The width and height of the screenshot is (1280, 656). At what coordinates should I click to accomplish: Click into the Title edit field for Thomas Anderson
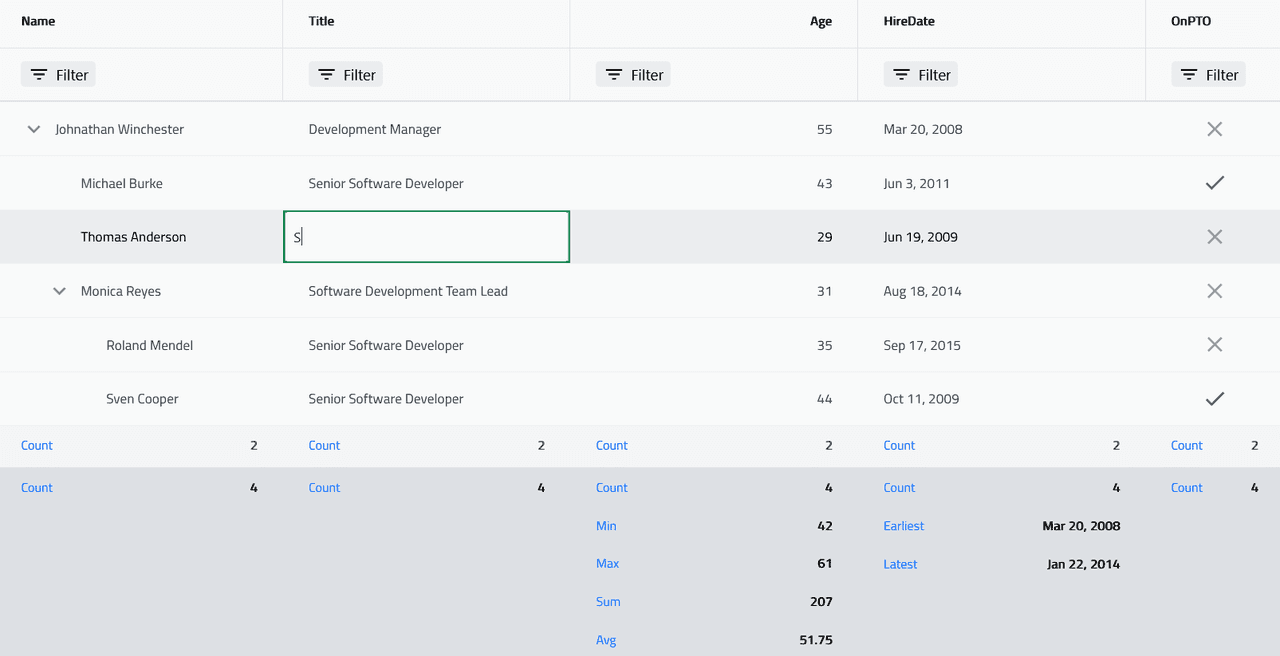[x=427, y=237]
